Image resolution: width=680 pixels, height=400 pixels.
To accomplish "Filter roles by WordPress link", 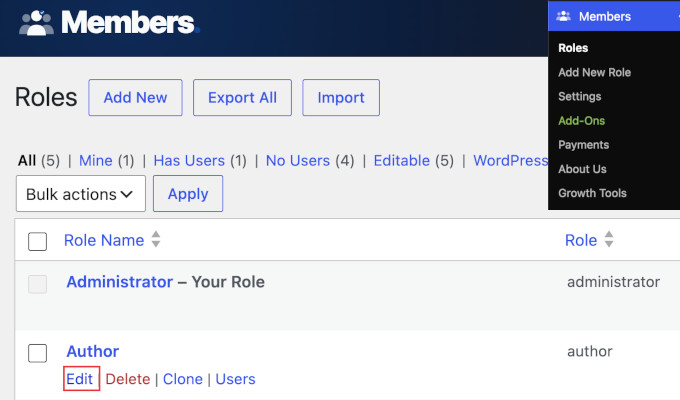I will (510, 161).
